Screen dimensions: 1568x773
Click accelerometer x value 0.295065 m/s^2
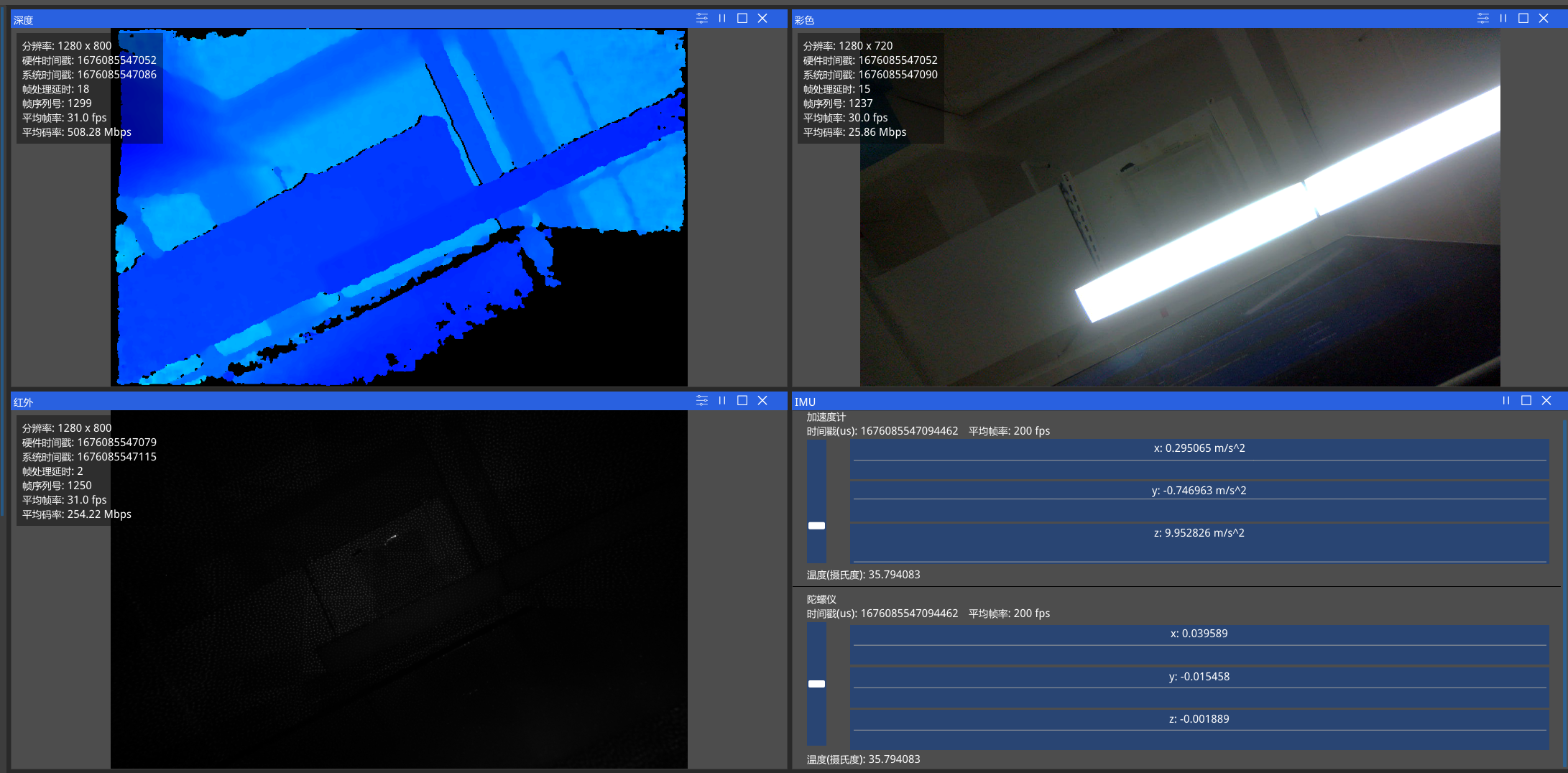click(x=1199, y=448)
